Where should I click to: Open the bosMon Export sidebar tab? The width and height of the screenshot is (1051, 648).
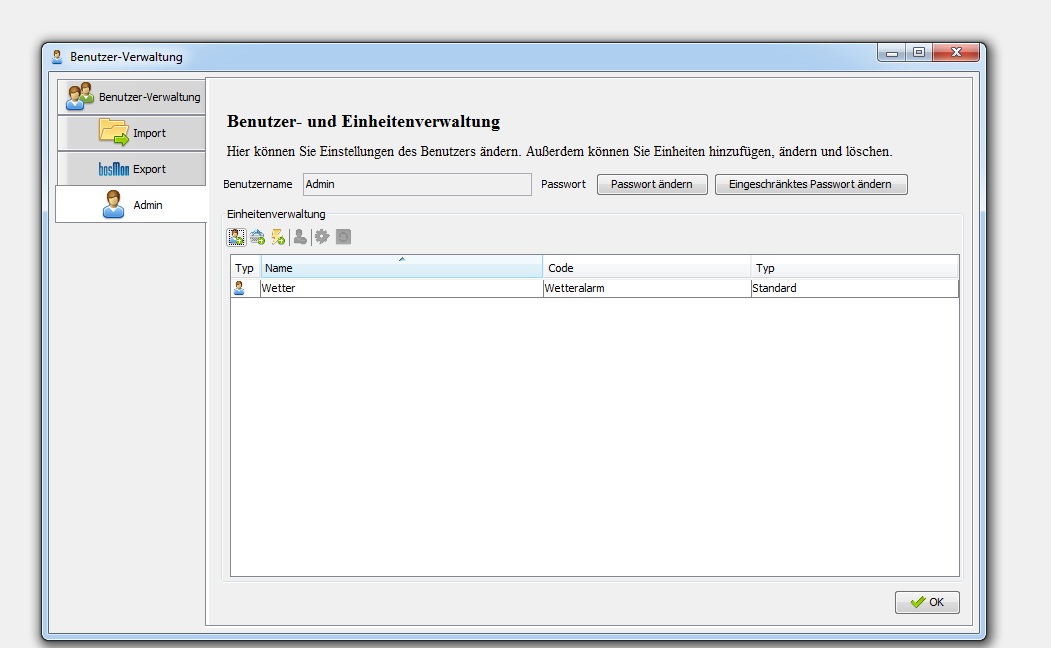[131, 169]
